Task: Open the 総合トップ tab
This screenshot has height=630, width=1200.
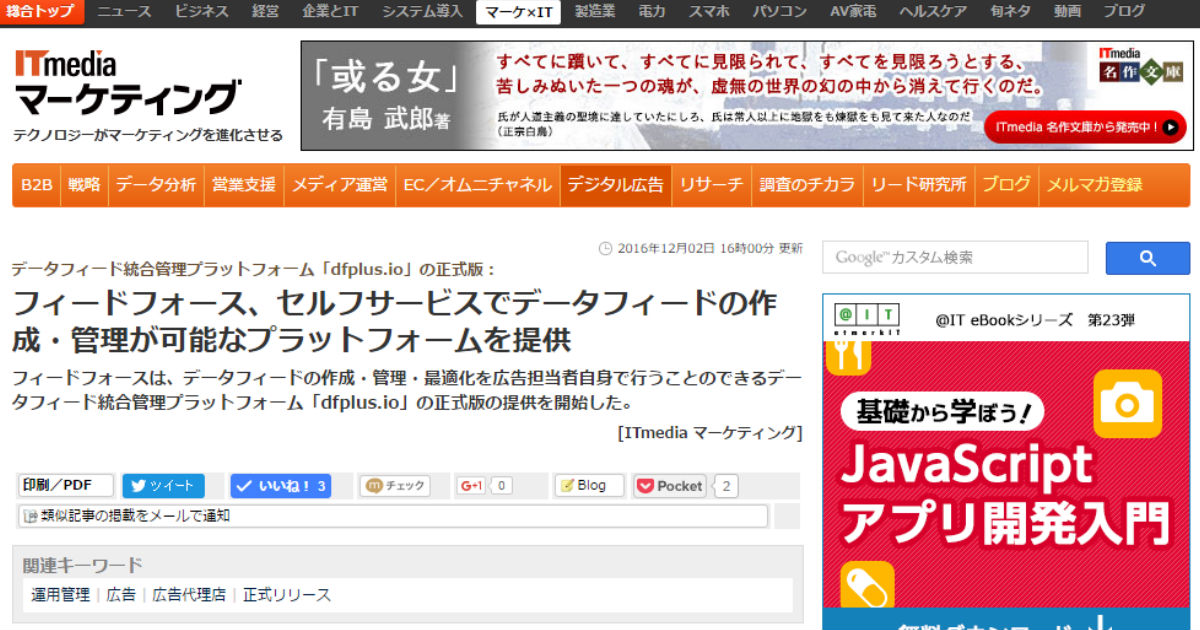Action: tap(42, 12)
